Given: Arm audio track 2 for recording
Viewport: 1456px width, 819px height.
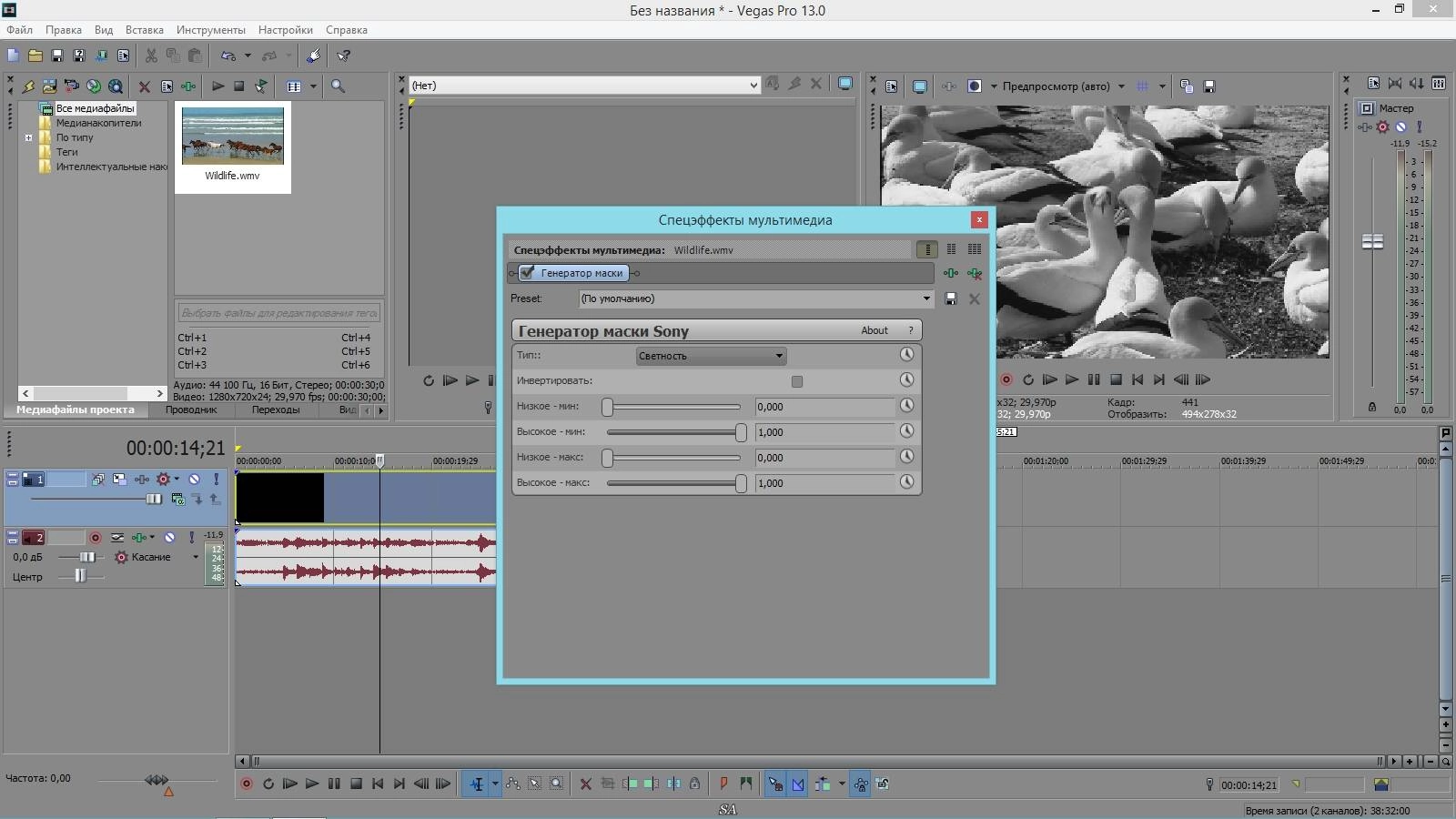Looking at the screenshot, I should (x=96, y=538).
